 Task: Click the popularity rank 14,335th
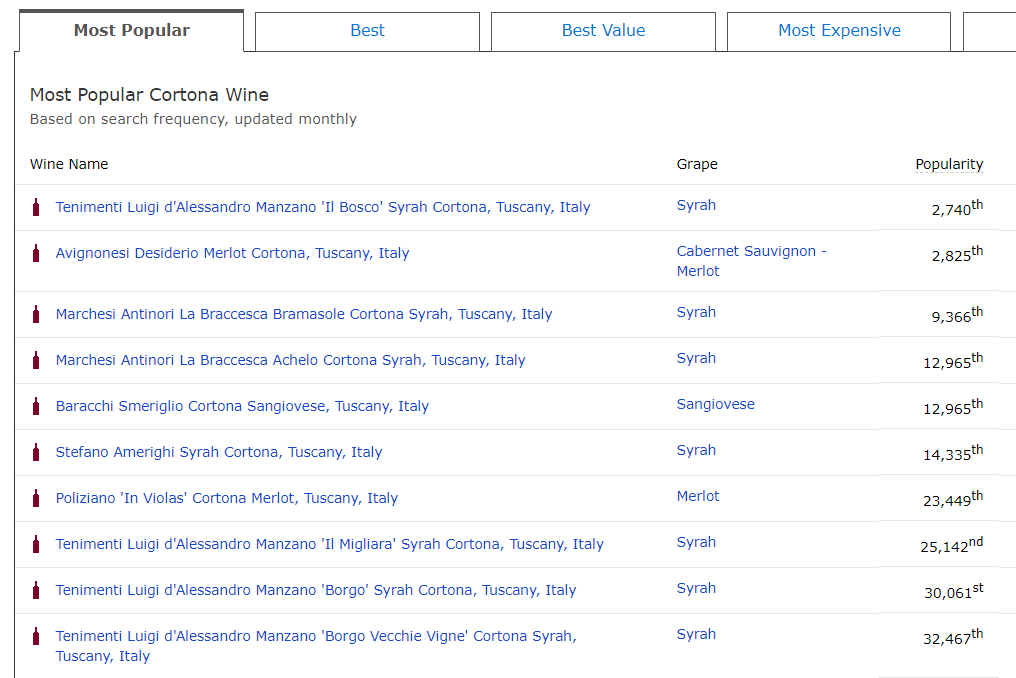[x=953, y=453]
